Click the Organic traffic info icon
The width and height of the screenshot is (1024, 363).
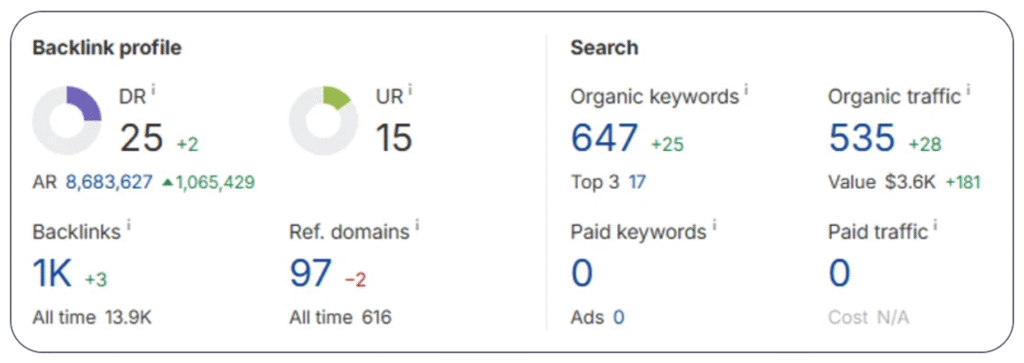(x=968, y=89)
